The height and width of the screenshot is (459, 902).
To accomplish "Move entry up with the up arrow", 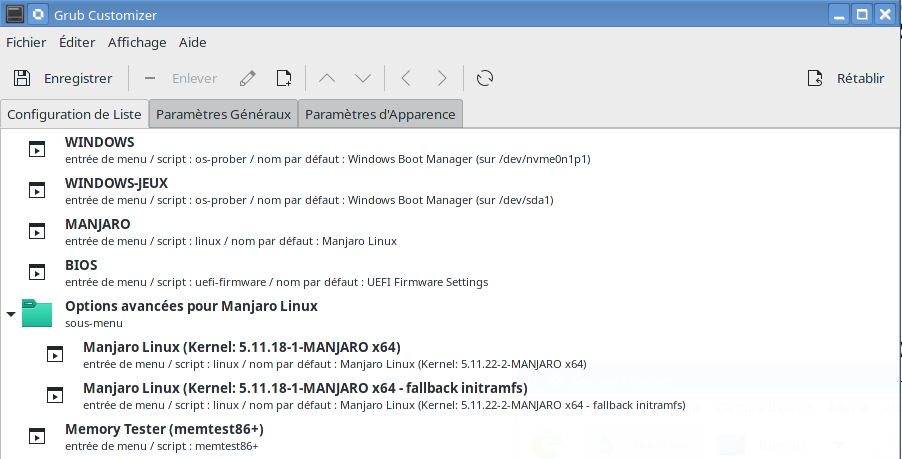I will (x=327, y=78).
